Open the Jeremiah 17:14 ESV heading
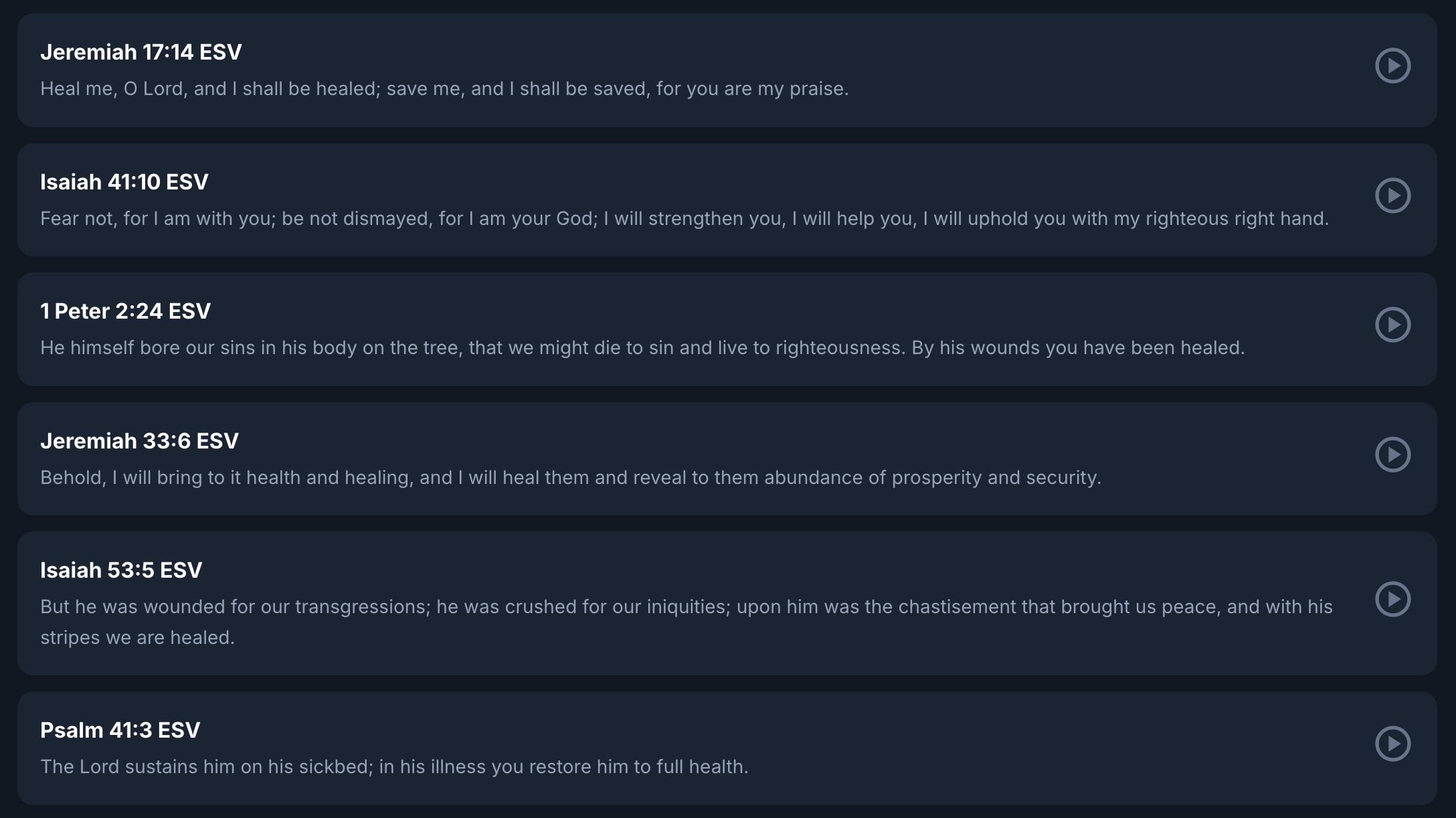1456x818 pixels. (141, 52)
